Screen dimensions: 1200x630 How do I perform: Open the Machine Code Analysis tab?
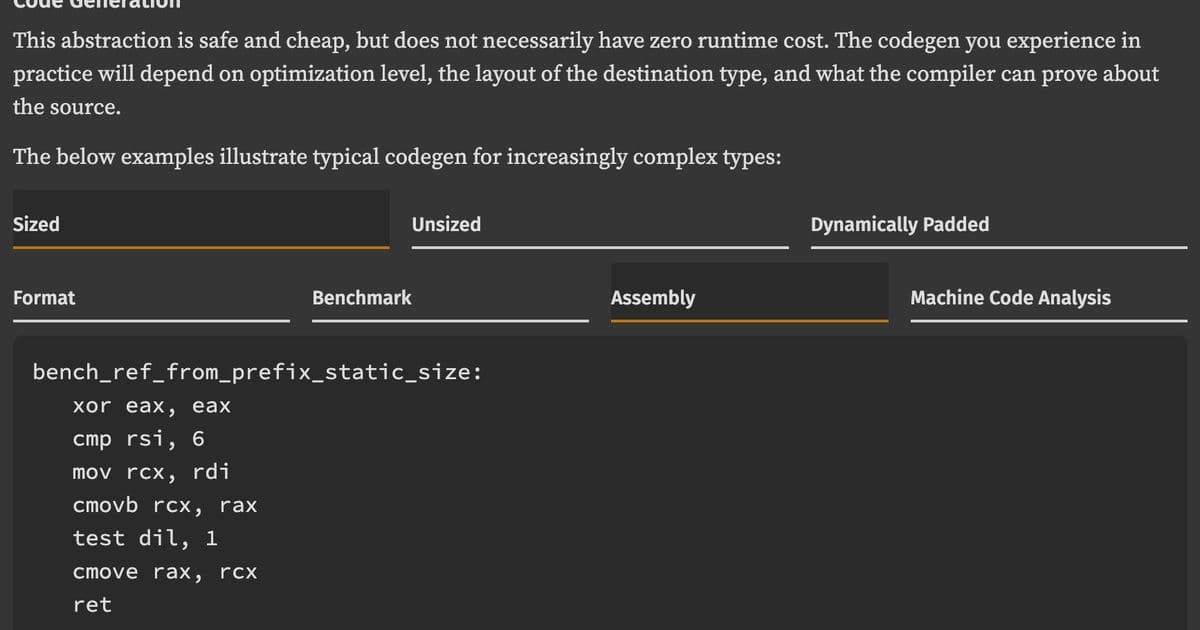click(x=1010, y=297)
